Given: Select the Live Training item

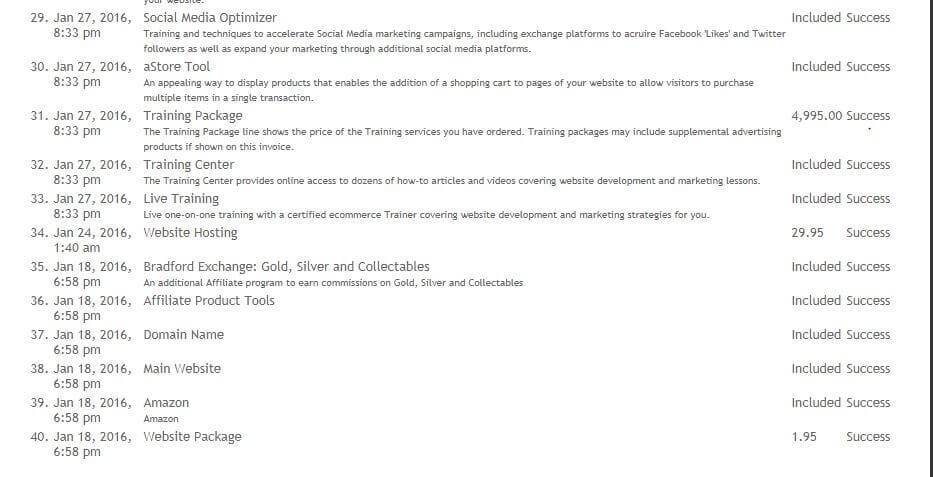Looking at the screenshot, I should [x=181, y=199].
